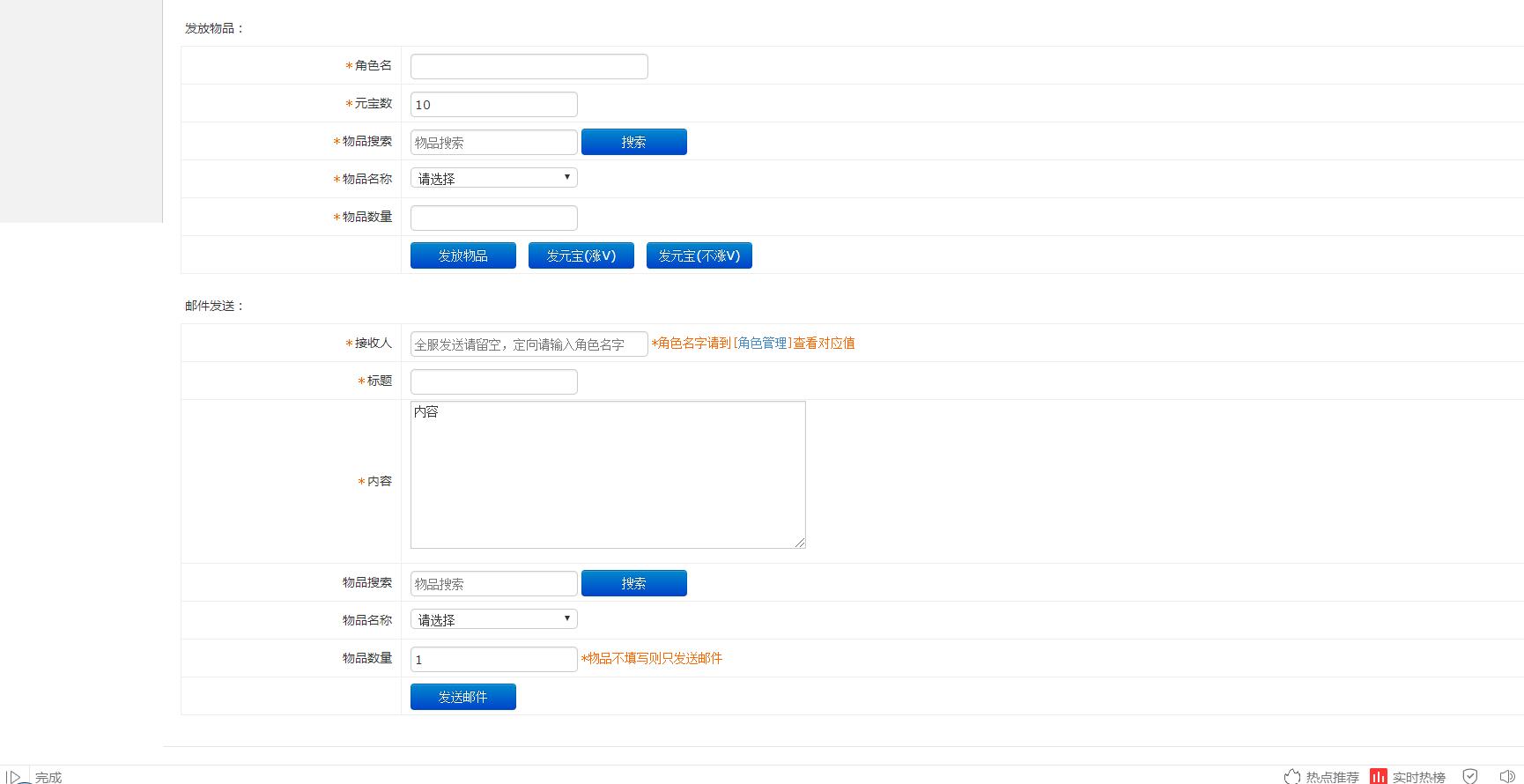
Task: Click 搜索 button in 邮件发送 section
Action: pos(633,583)
